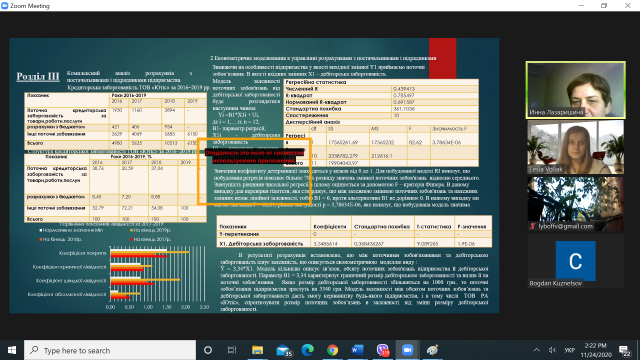
Task: Launch Microsoft Edge from the taskbar
Action: tap(308, 350)
